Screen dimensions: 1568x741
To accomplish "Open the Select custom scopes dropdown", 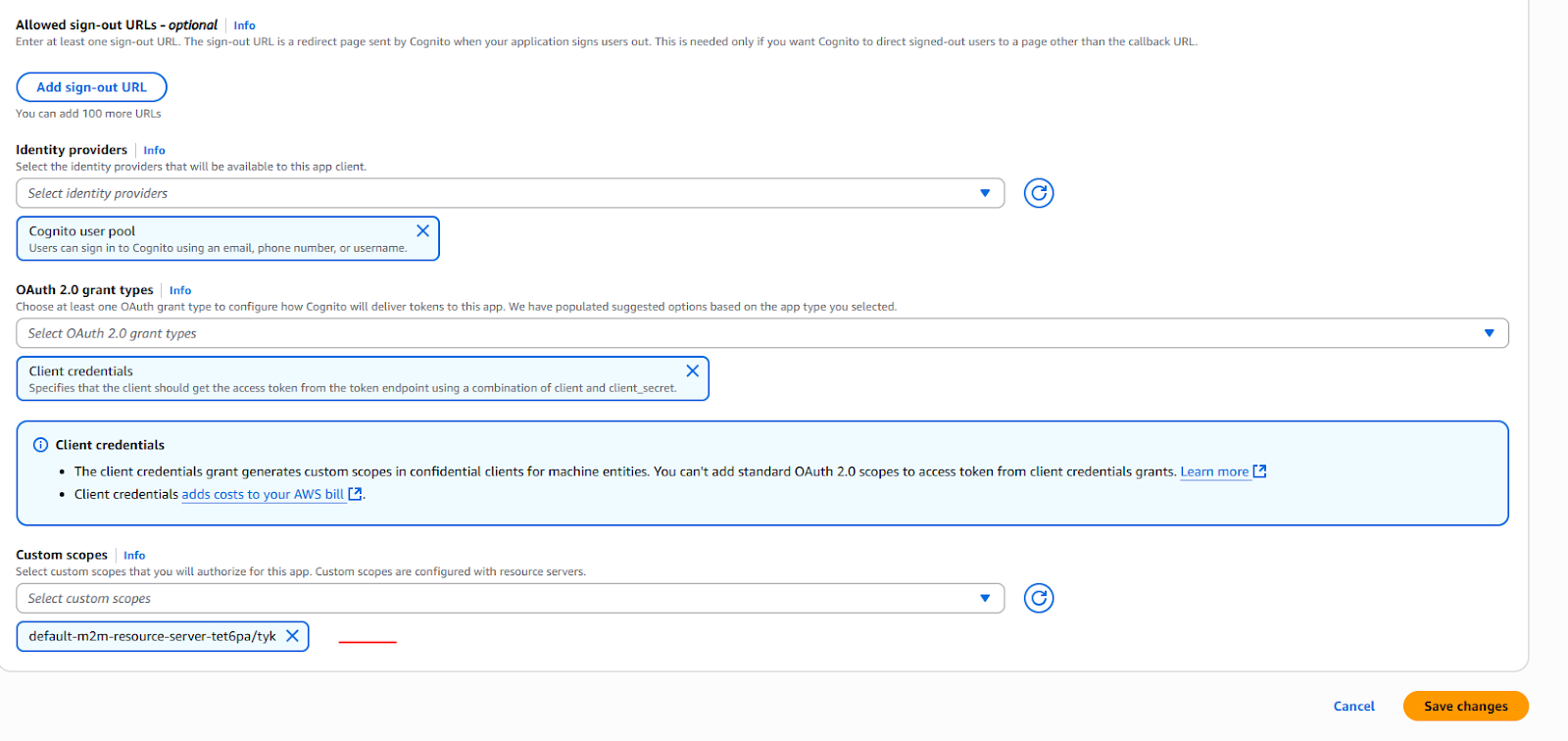I will [x=510, y=598].
